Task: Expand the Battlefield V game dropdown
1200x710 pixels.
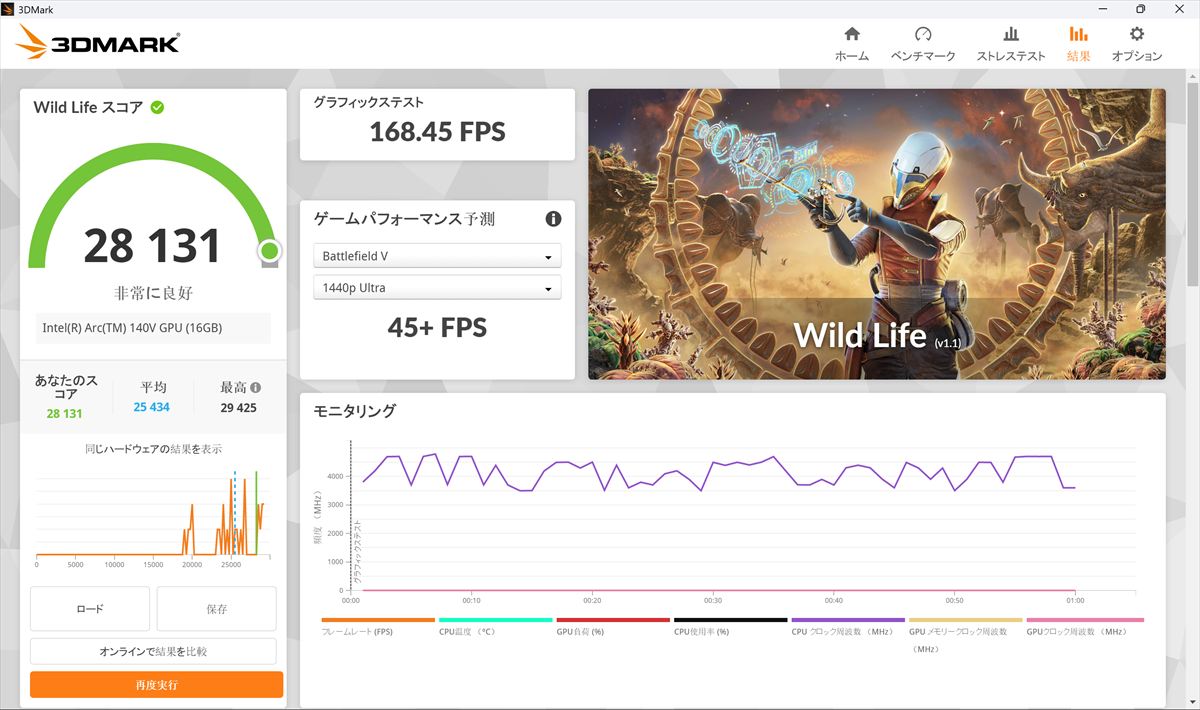Action: pos(437,256)
